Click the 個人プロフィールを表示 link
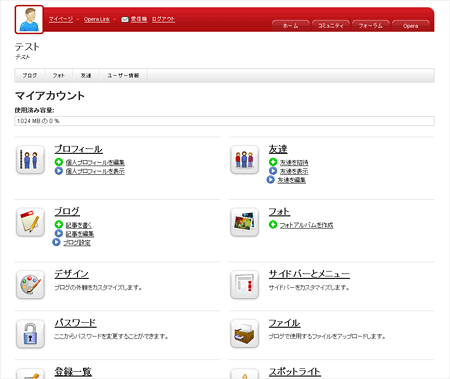 click(95, 171)
